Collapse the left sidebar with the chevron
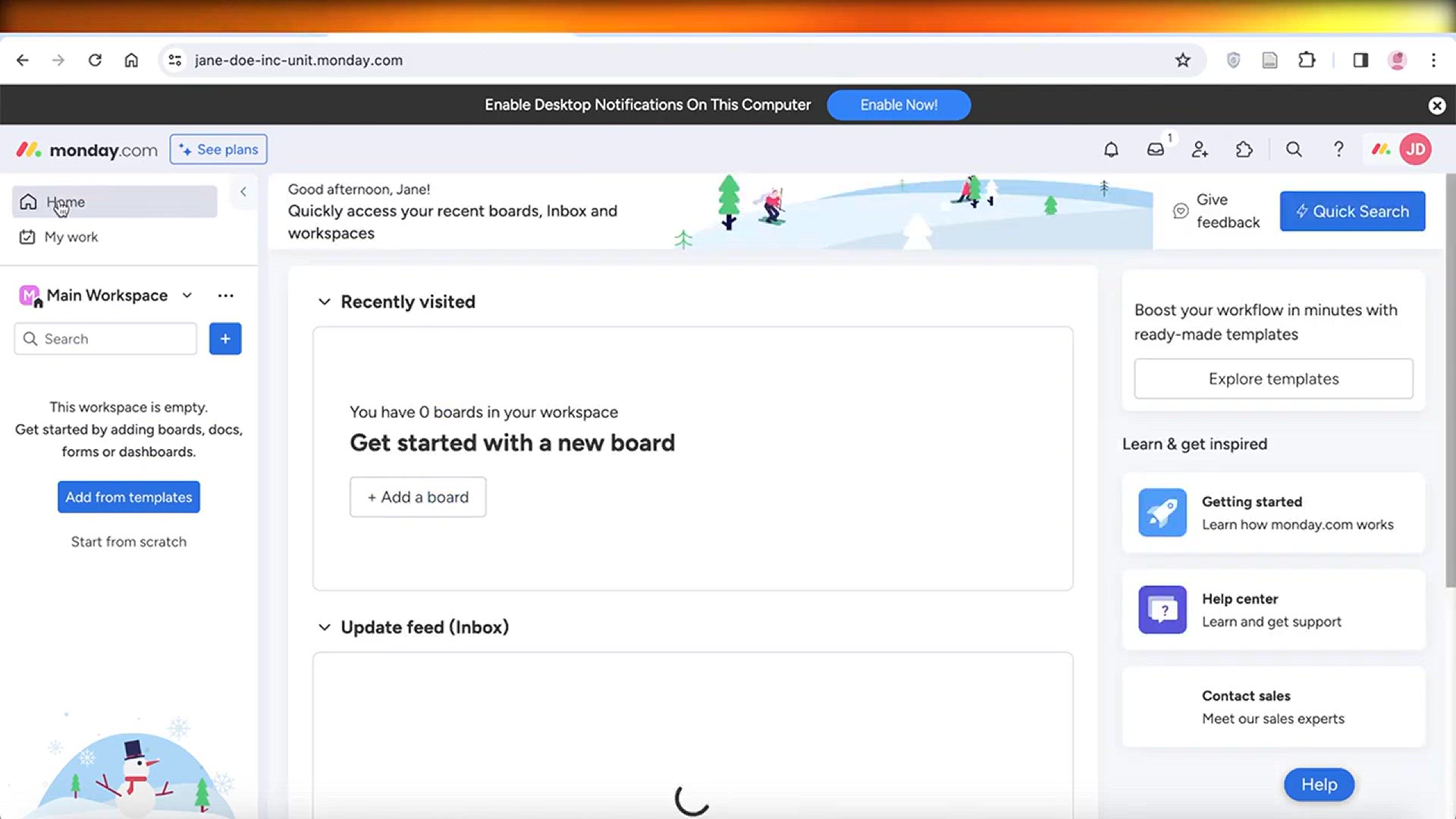Screen dimensions: 1456x819 click(x=243, y=192)
